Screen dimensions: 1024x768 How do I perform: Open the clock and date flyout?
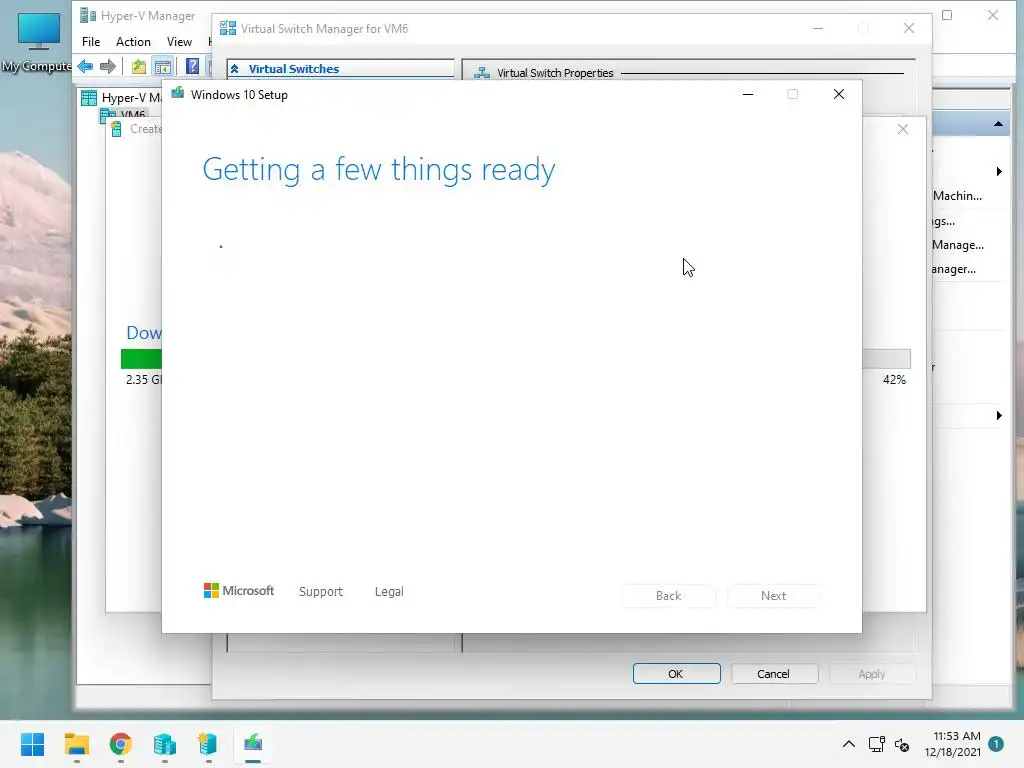[x=953, y=744]
